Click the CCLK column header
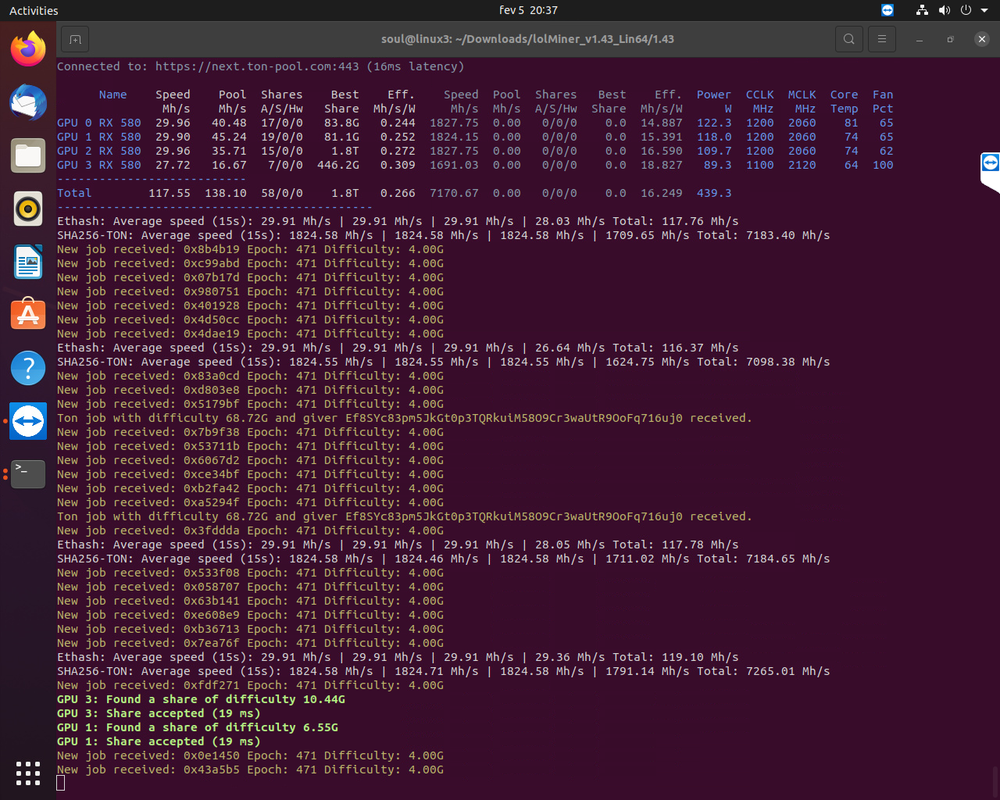The height and width of the screenshot is (800, 1000). pyautogui.click(x=760, y=101)
